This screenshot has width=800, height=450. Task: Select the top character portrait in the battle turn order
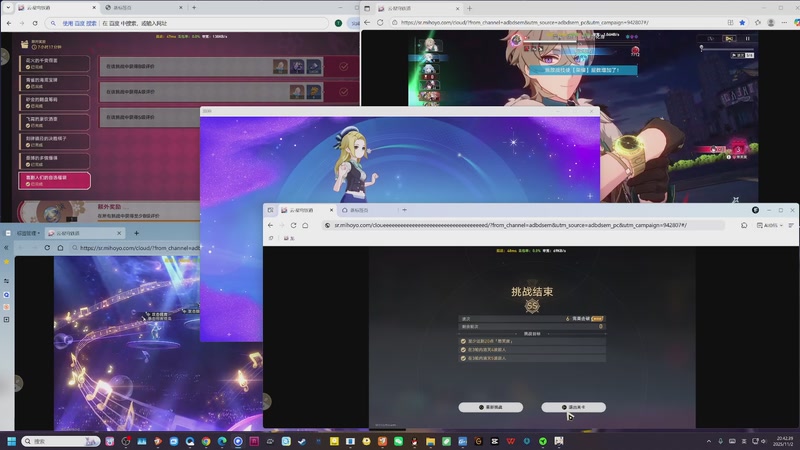(430, 44)
